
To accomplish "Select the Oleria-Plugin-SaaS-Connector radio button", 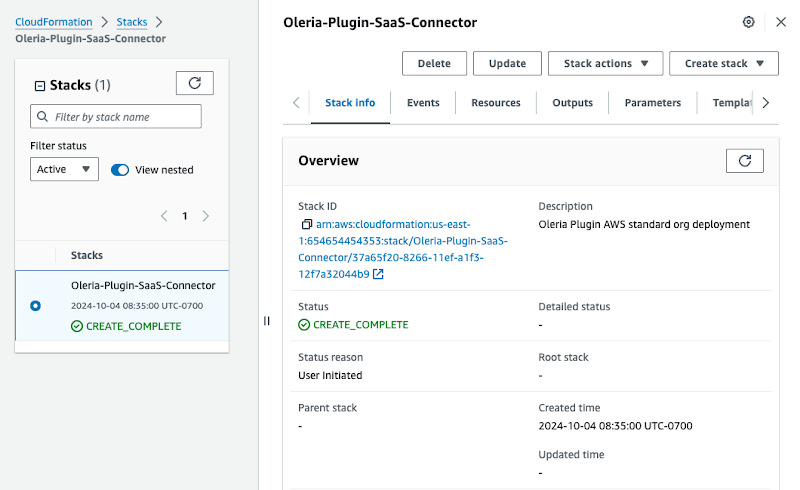I will (x=35, y=306).
